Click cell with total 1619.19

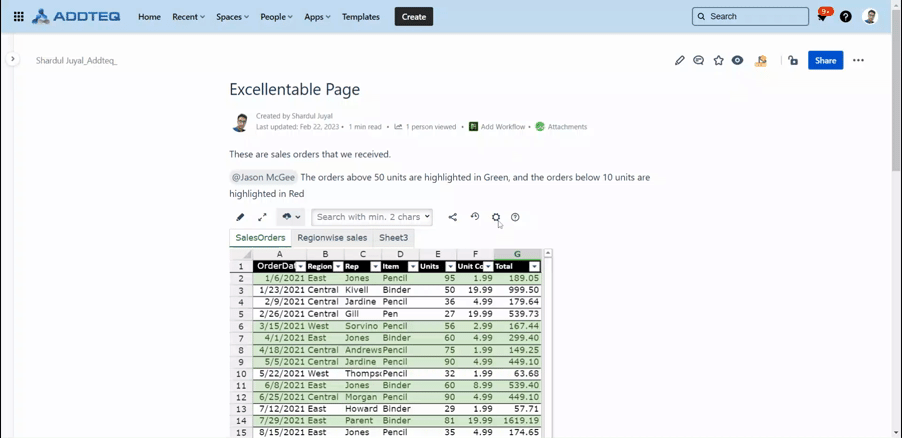pyautogui.click(x=517, y=421)
